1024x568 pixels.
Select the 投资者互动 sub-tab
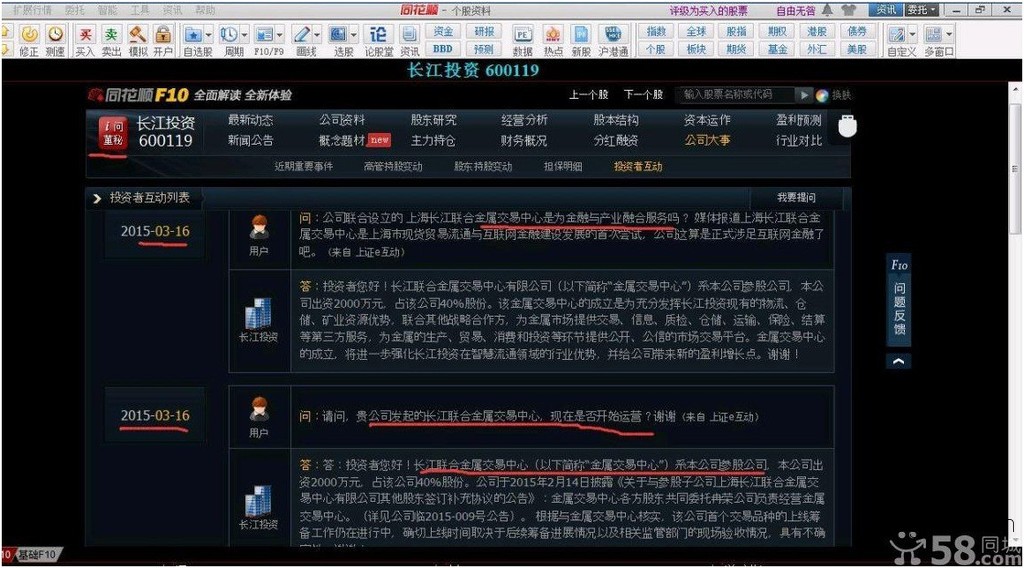pos(638,166)
